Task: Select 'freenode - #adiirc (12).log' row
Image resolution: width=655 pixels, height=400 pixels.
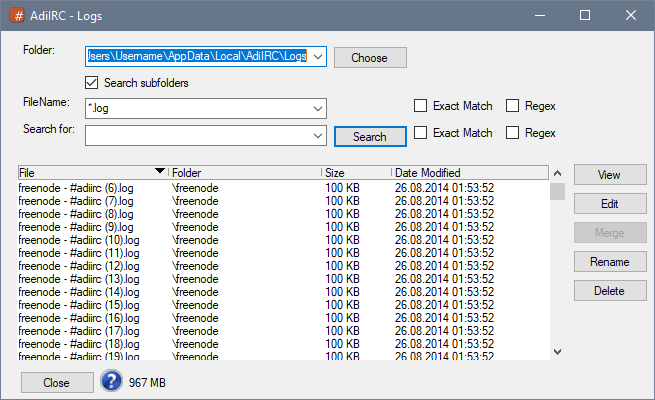Action: (x=283, y=266)
